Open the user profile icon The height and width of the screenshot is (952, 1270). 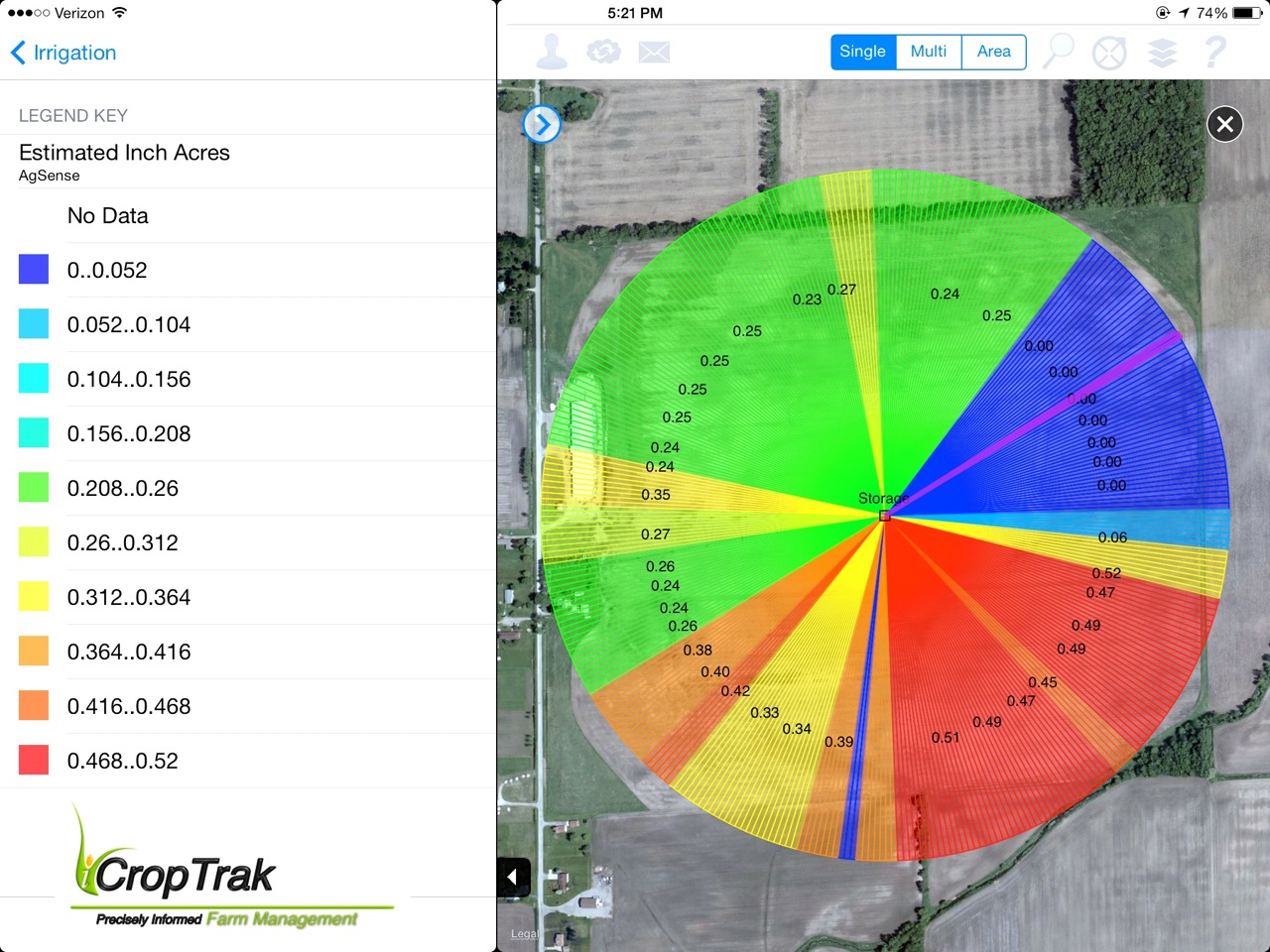[x=552, y=52]
